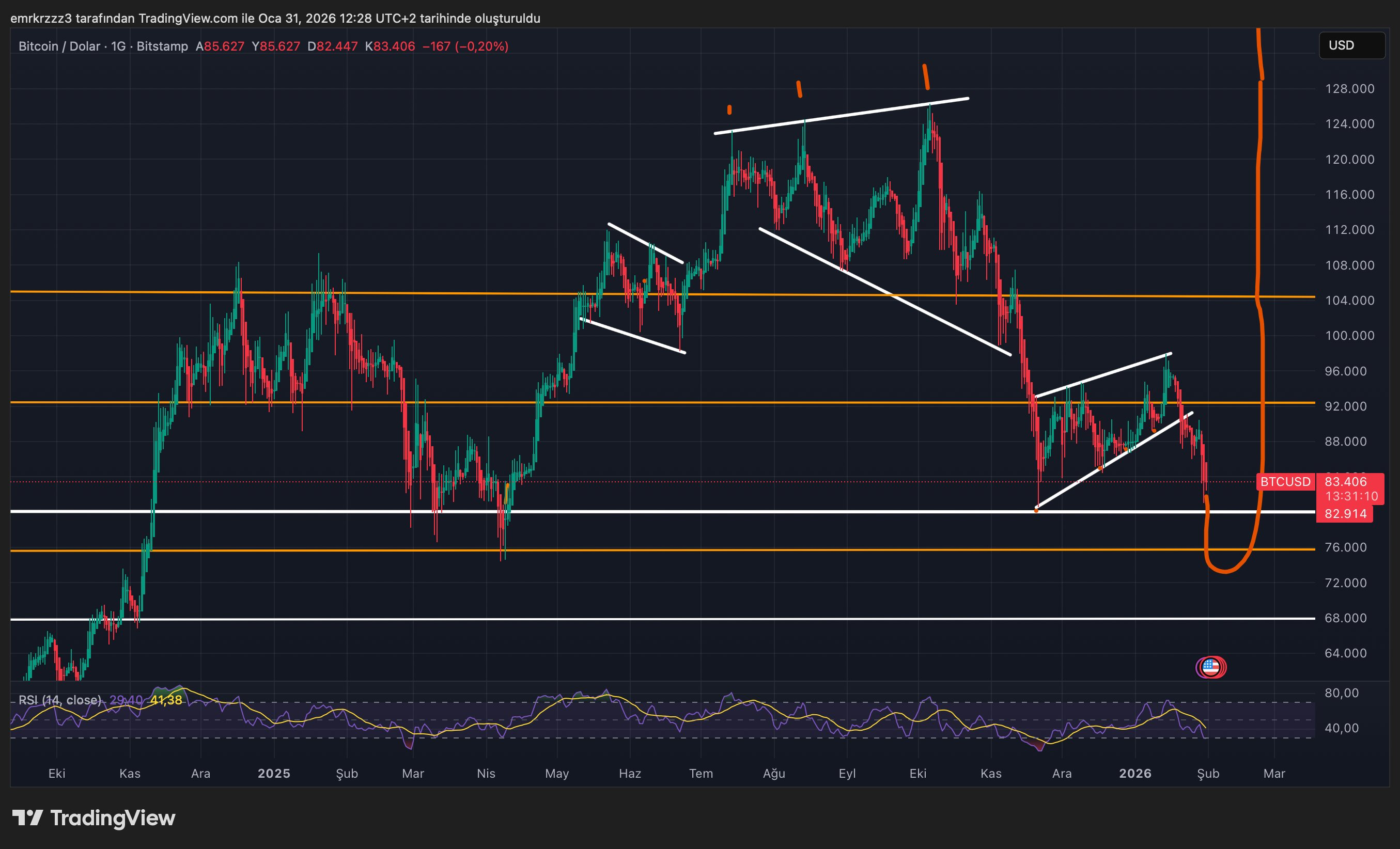Viewport: 1400px width, 849px height.
Task: Click the TradingView.com link in the header
Action: tap(188, 18)
